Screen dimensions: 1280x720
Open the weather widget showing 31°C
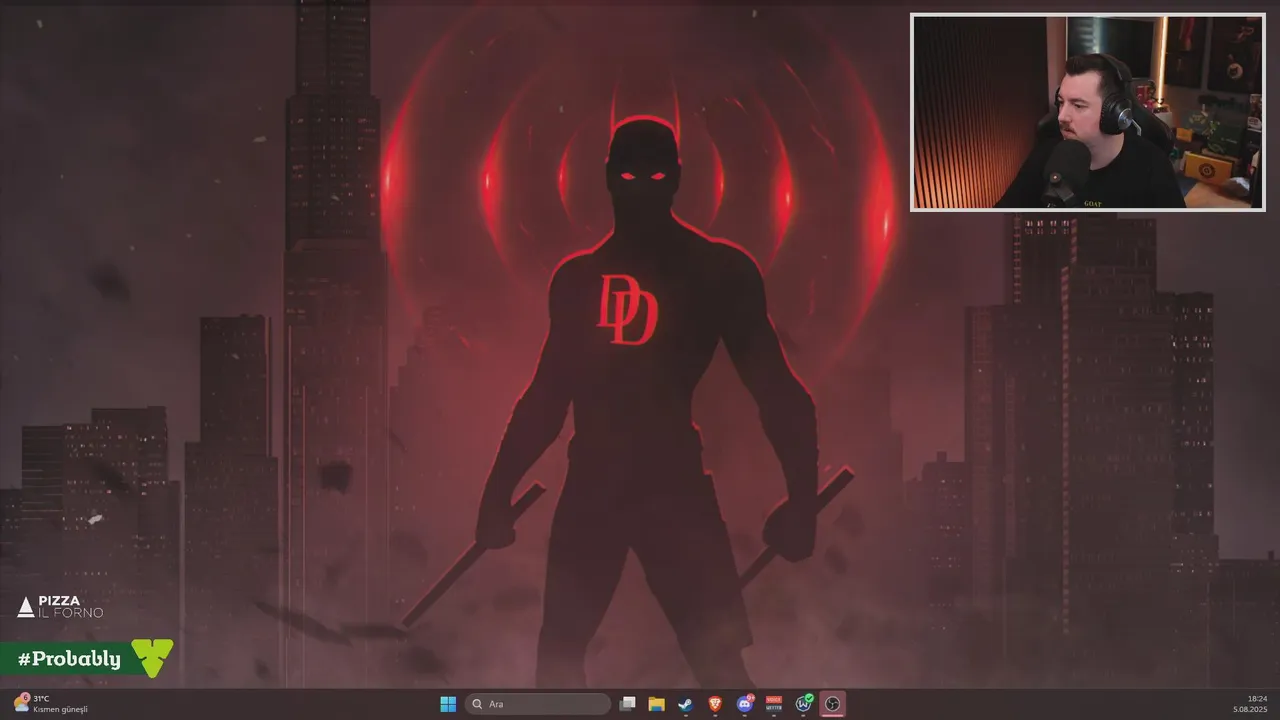[x=50, y=704]
